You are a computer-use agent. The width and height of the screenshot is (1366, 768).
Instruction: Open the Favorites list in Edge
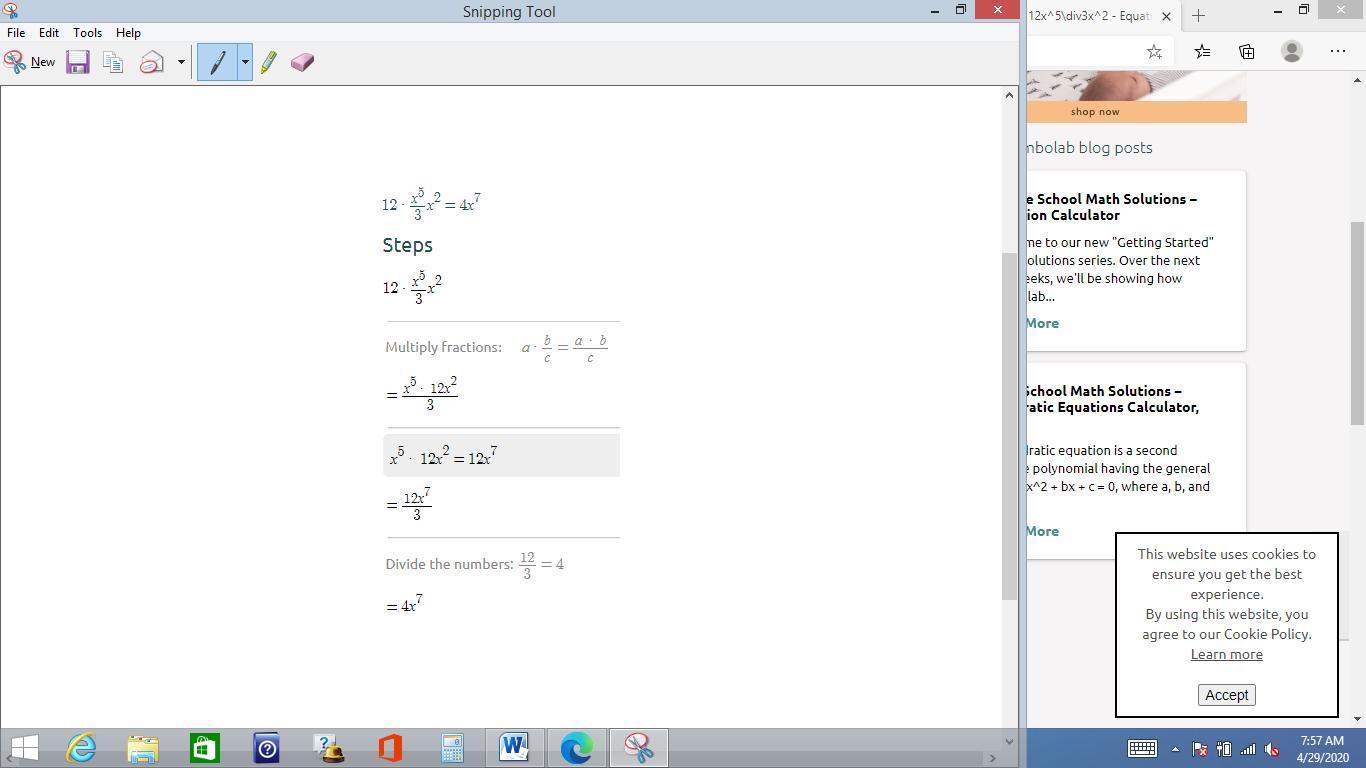coord(1202,51)
